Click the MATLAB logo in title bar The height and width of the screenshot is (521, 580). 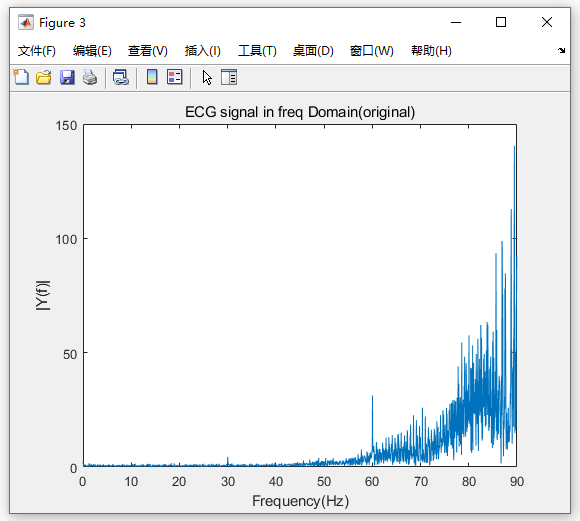26,23
